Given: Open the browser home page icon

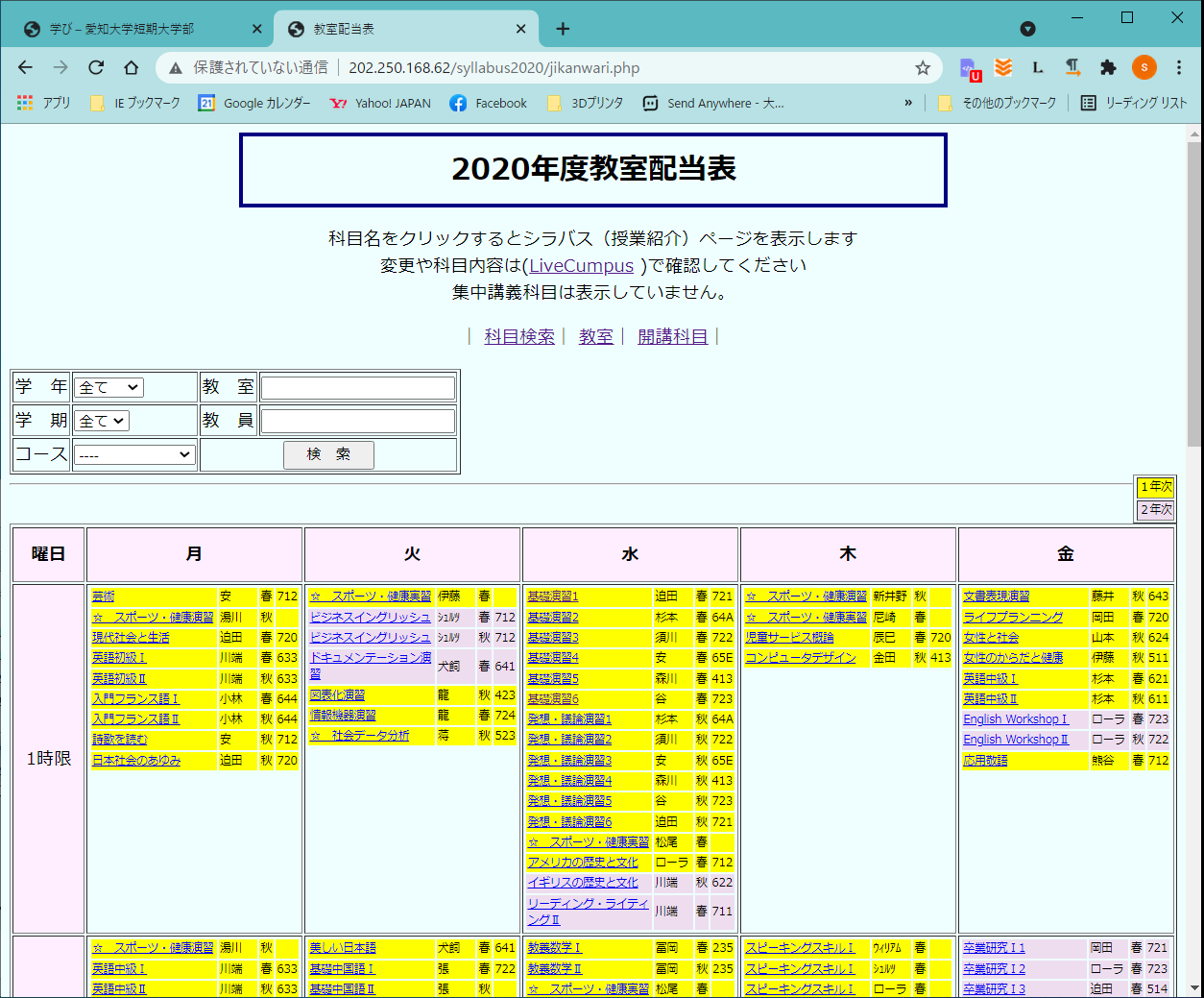Looking at the screenshot, I should pos(132,67).
